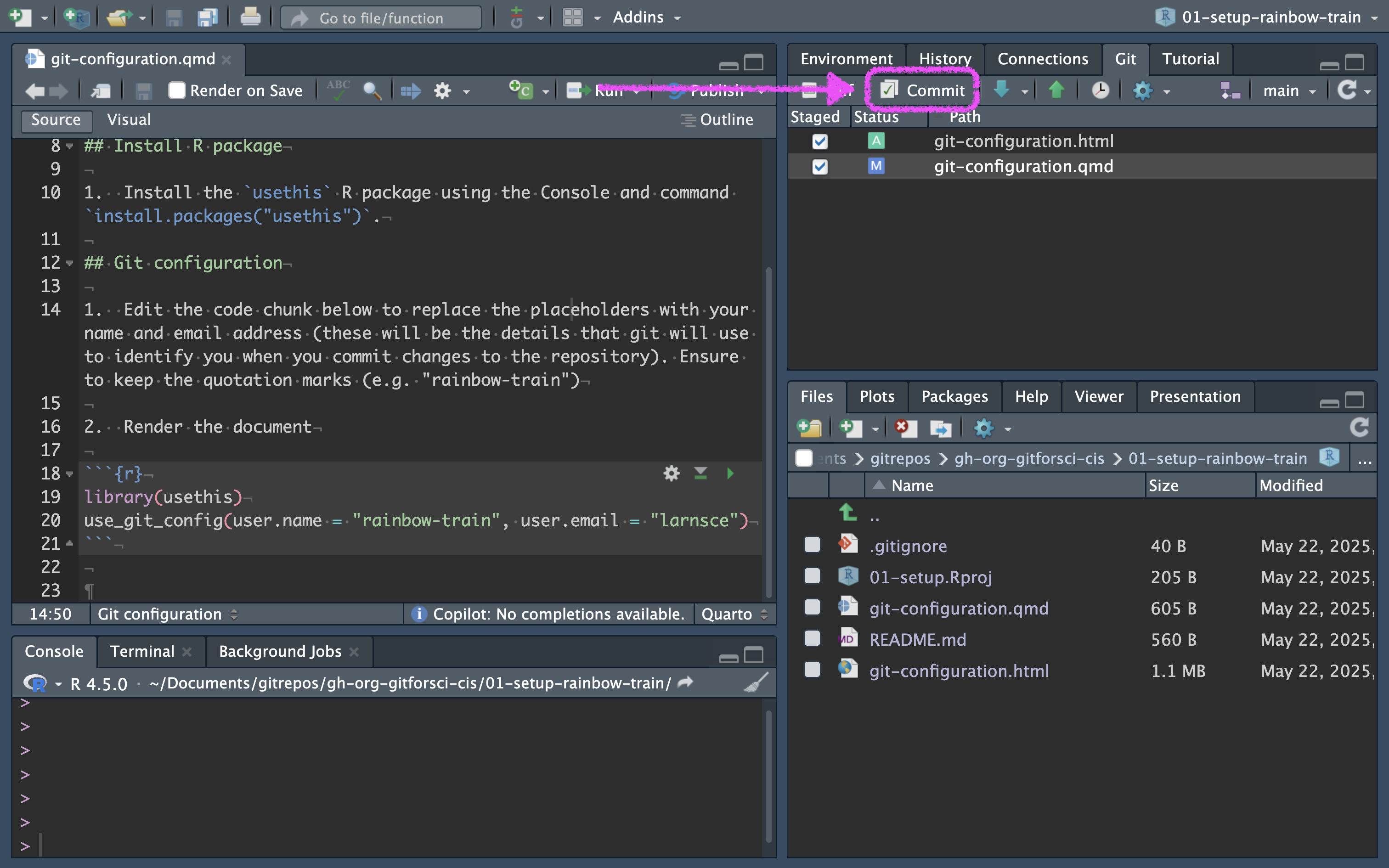Check the .gitignore file checkbox
The image size is (1389, 868).
(812, 544)
